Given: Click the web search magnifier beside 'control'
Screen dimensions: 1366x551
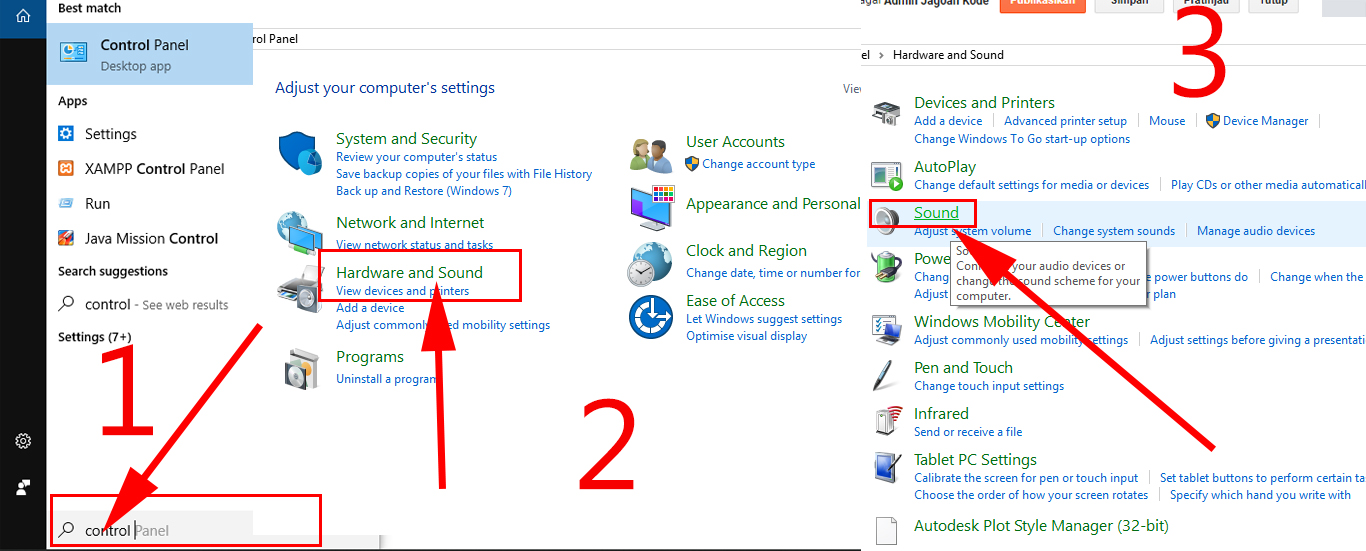Looking at the screenshot, I should [x=67, y=304].
